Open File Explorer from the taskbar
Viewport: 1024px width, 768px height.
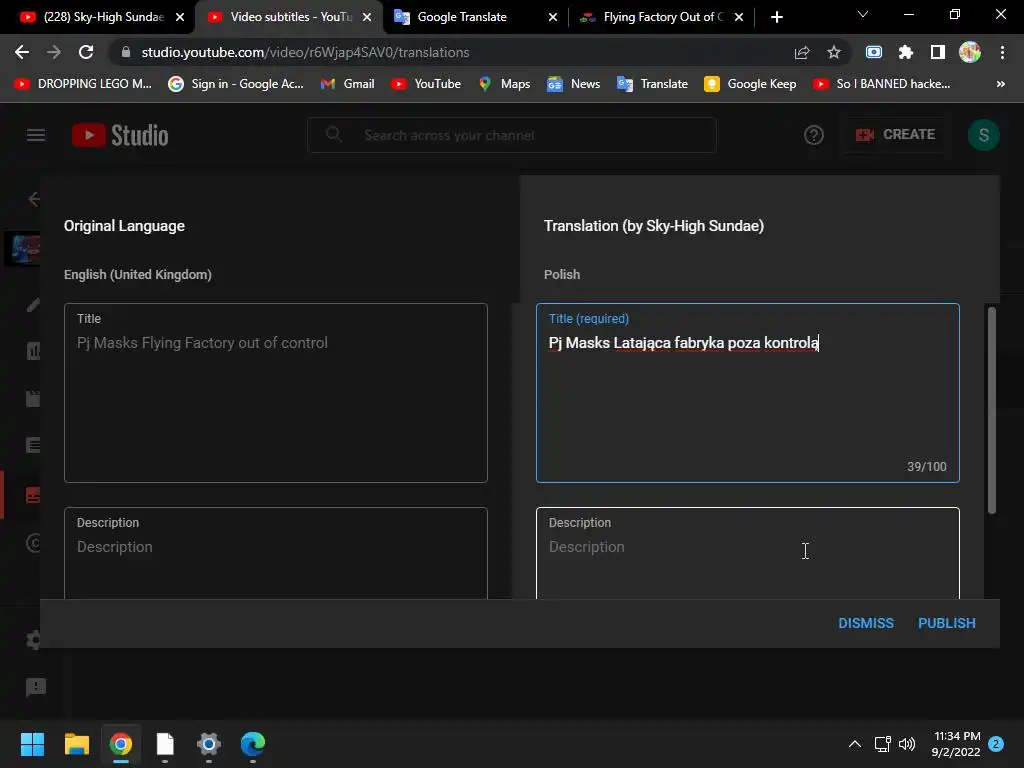(x=76, y=744)
